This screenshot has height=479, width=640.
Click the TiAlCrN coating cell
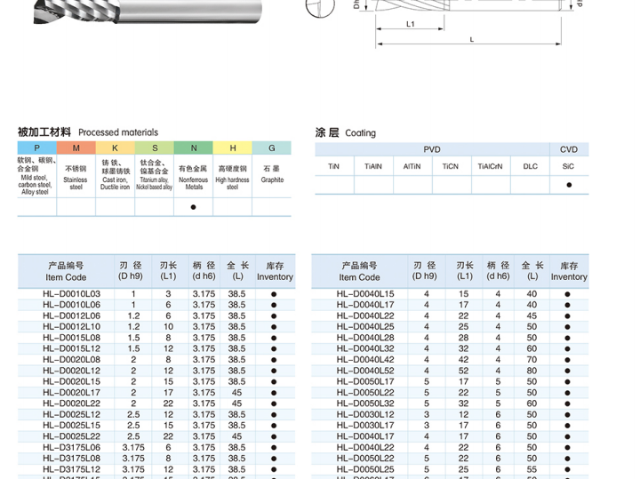(490, 166)
